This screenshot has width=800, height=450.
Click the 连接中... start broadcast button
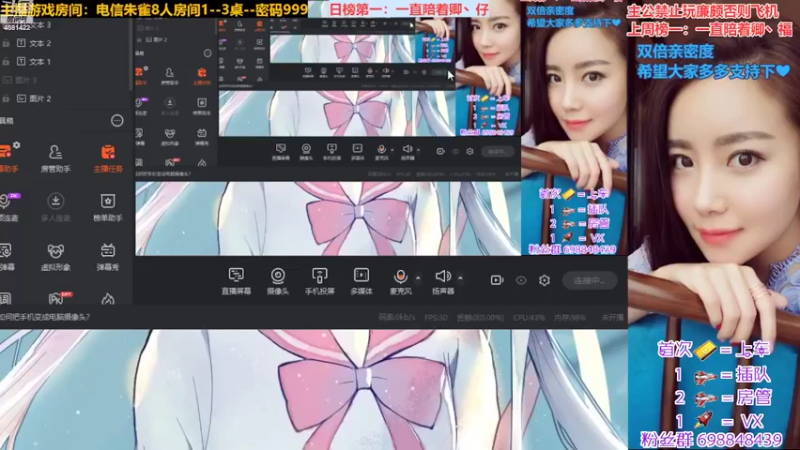589,280
